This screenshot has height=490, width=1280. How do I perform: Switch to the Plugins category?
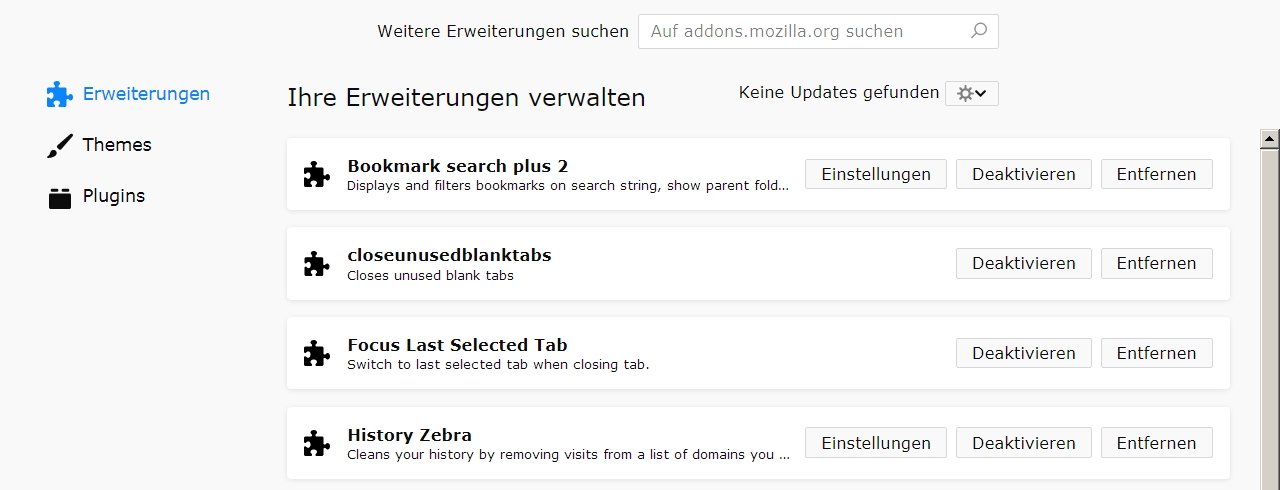[113, 196]
